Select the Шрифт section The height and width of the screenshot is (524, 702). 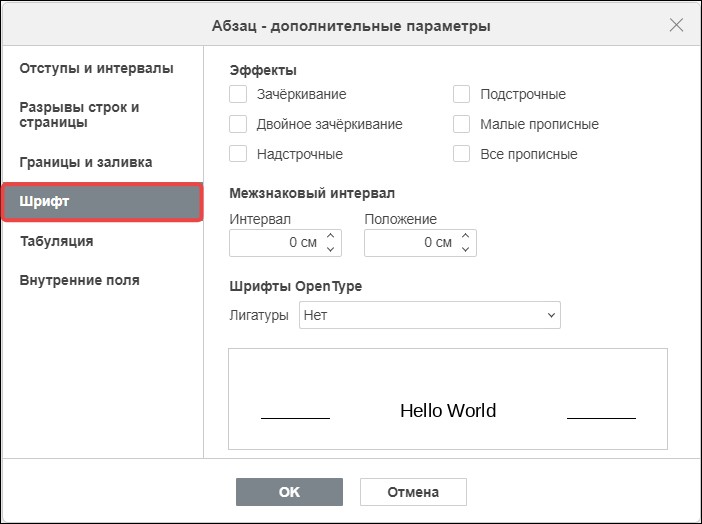[103, 202]
